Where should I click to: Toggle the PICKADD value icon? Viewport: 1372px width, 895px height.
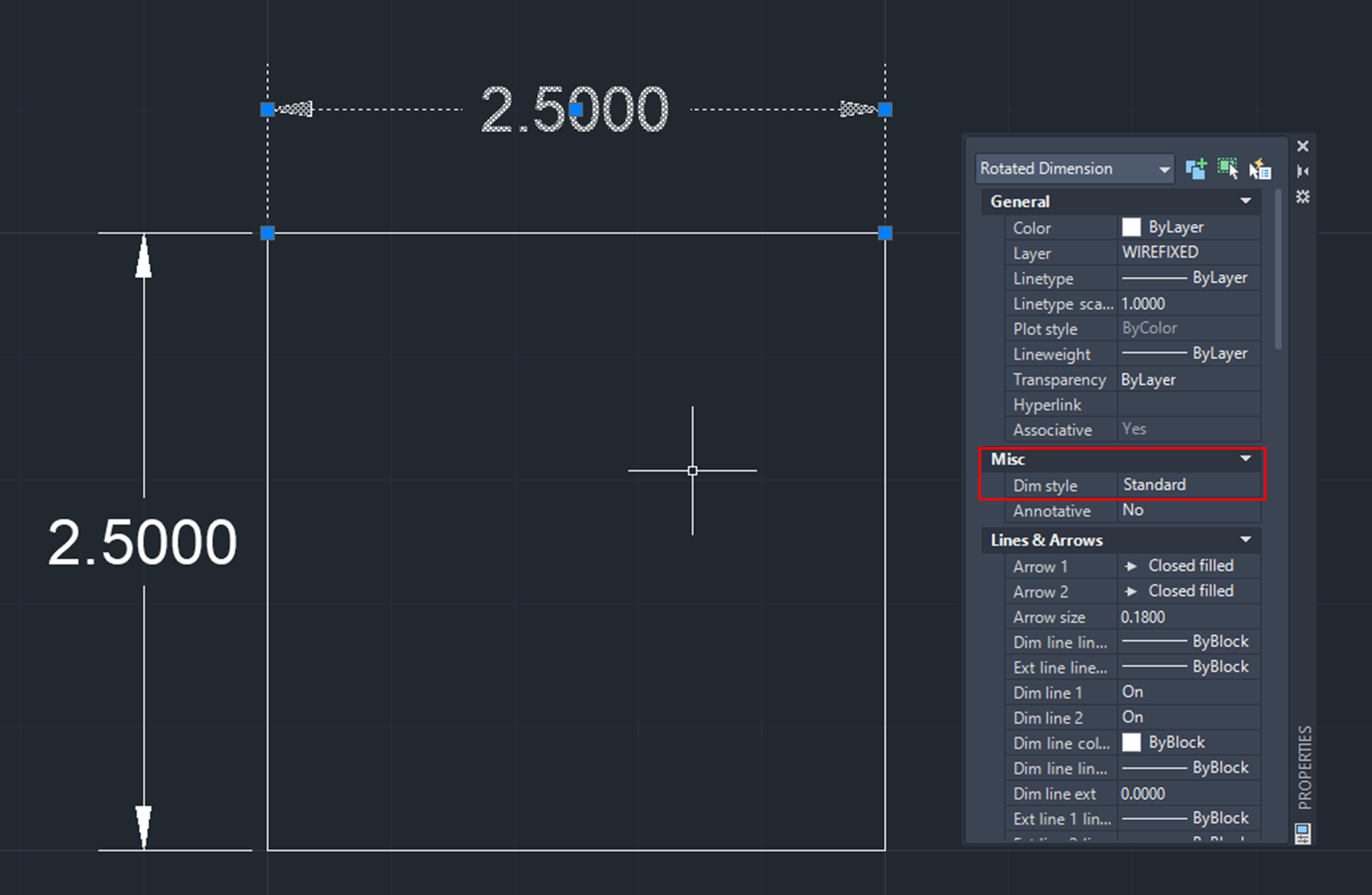click(x=1196, y=168)
